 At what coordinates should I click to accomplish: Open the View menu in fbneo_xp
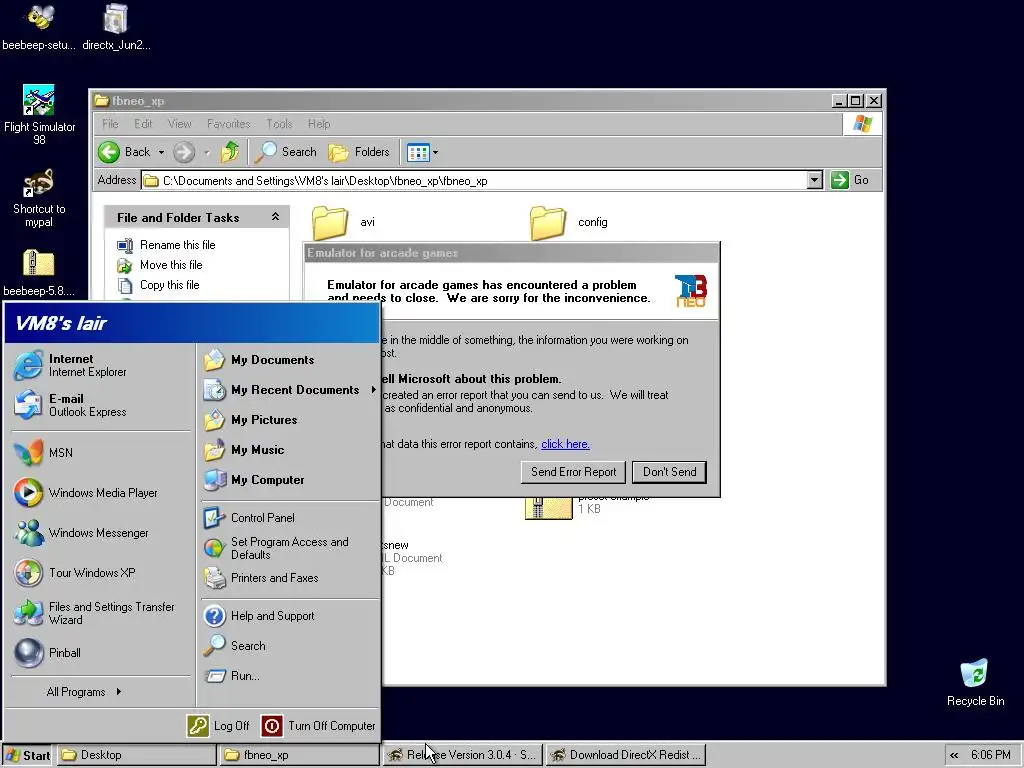[x=180, y=123]
